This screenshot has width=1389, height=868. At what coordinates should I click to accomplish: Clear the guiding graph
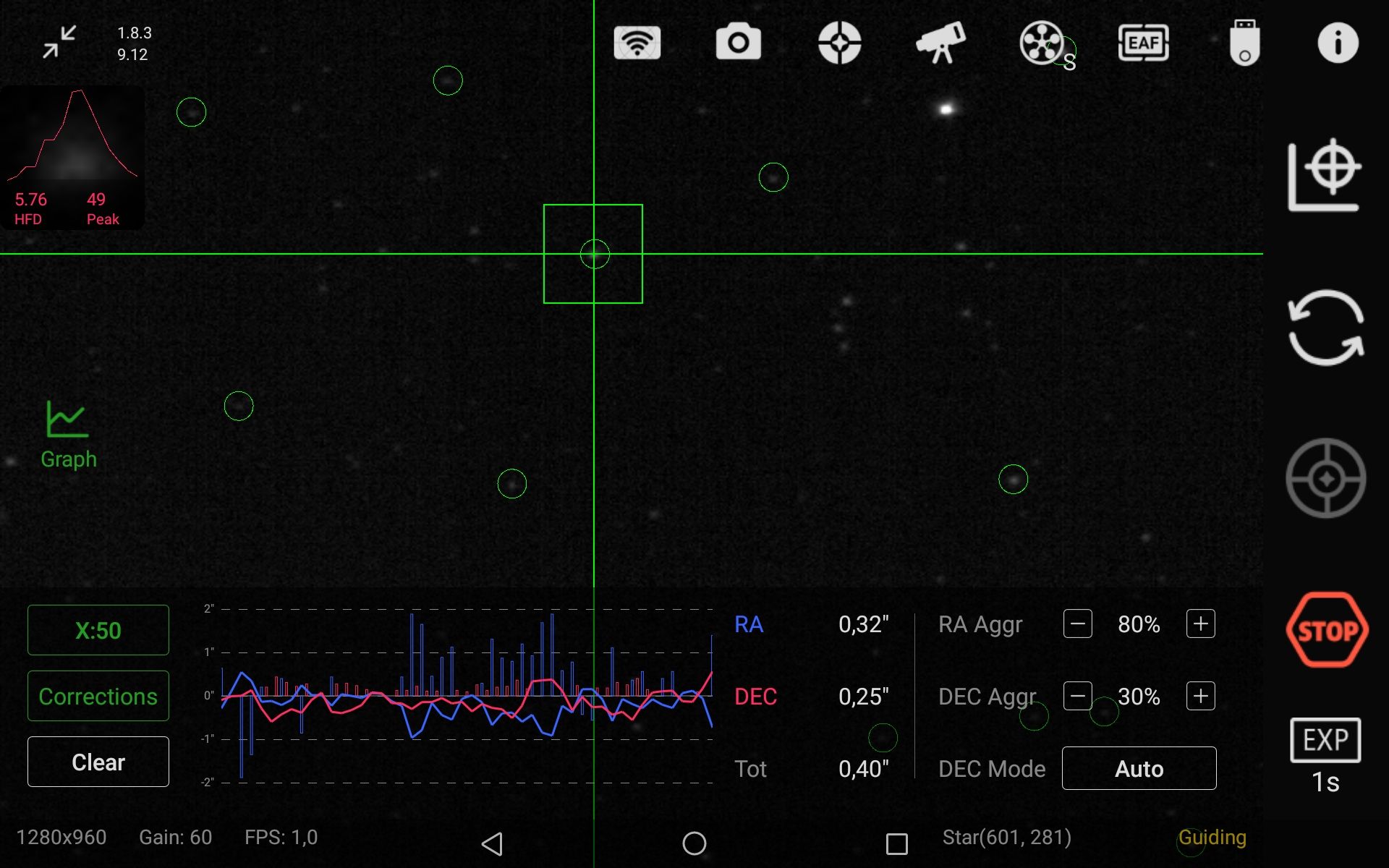98,762
